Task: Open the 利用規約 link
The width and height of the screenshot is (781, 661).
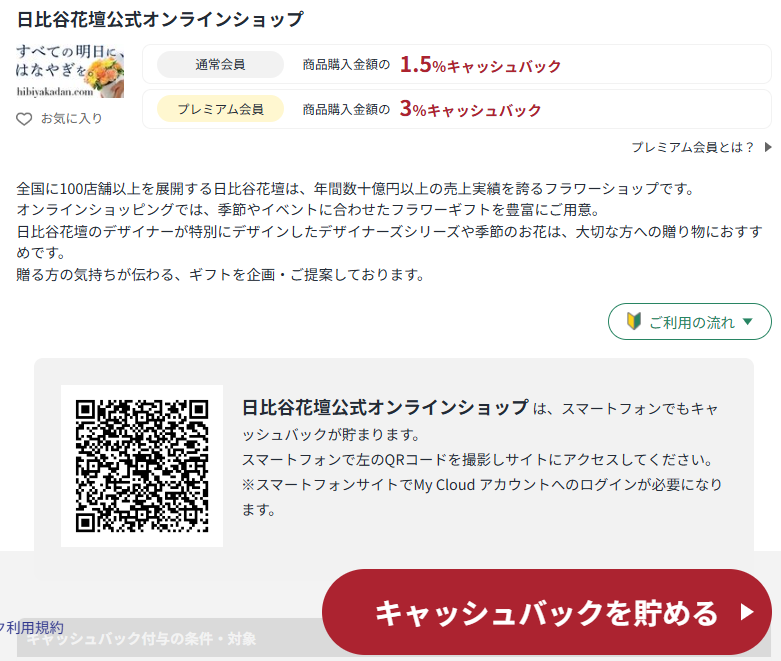Action: (x=36, y=627)
